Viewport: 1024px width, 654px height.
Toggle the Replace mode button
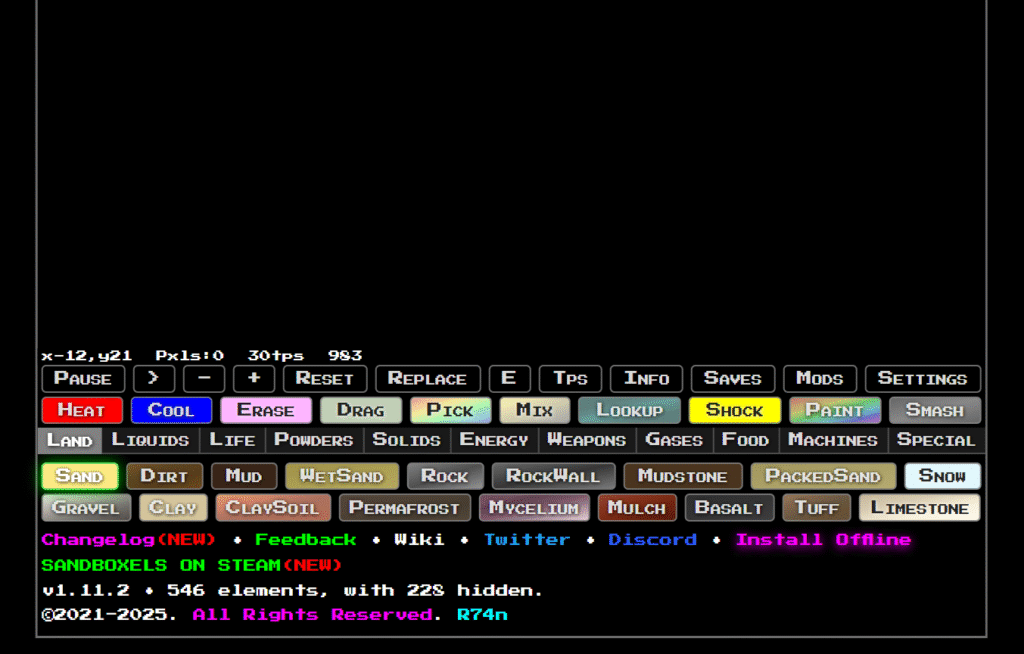point(427,379)
